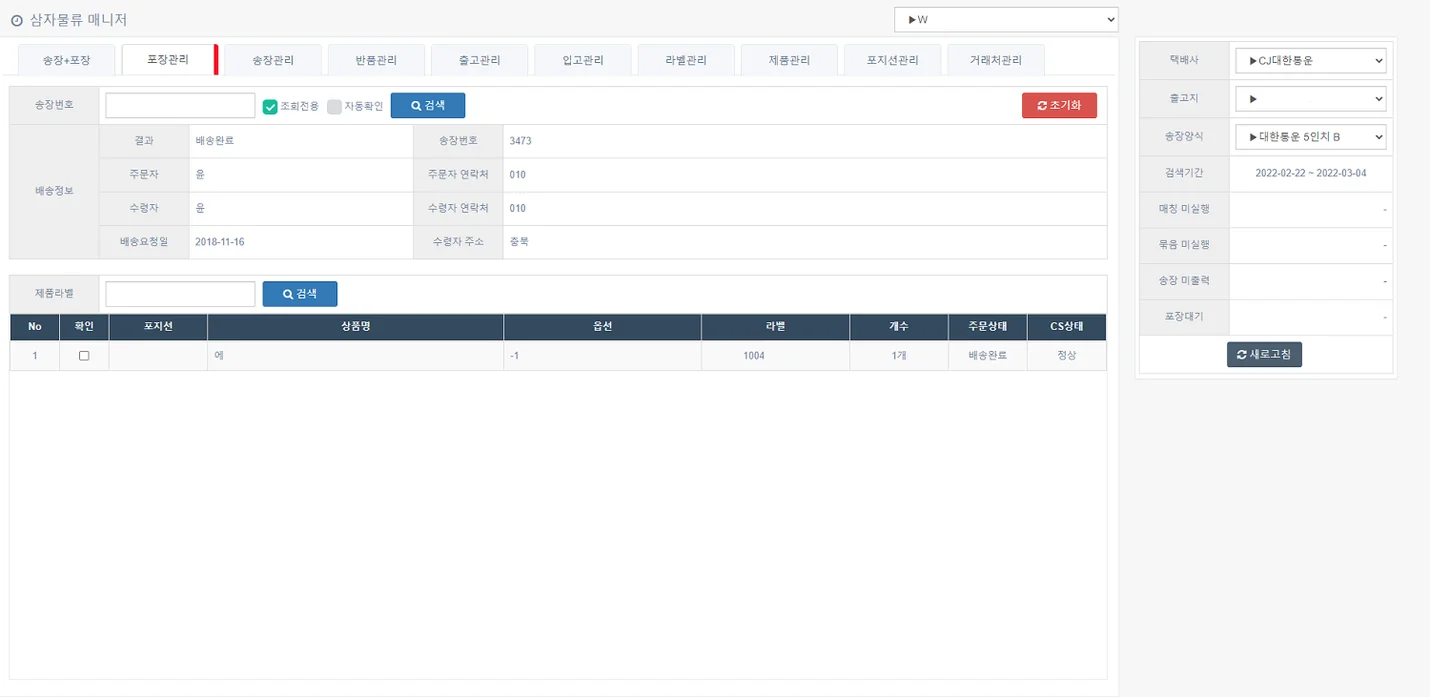The image size is (1430, 697).
Task: Toggle the 자동확인 checkbox
Action: click(x=334, y=107)
